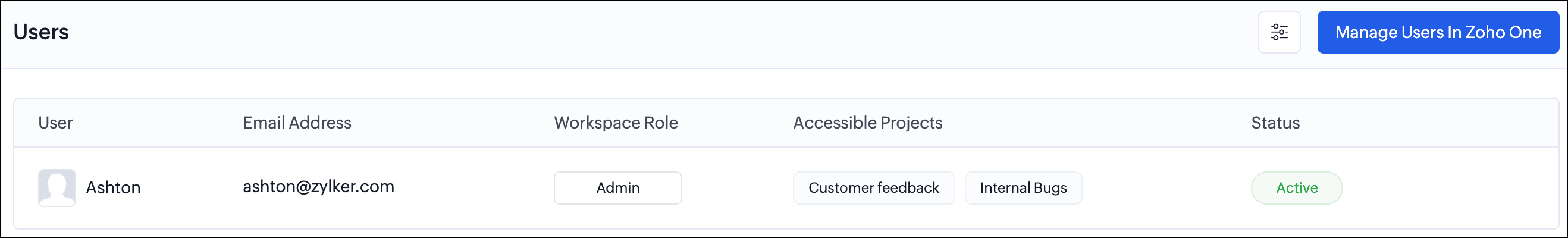Click the email ashton@zylker.com
Viewport: 1568px width, 238px height.
point(318,186)
